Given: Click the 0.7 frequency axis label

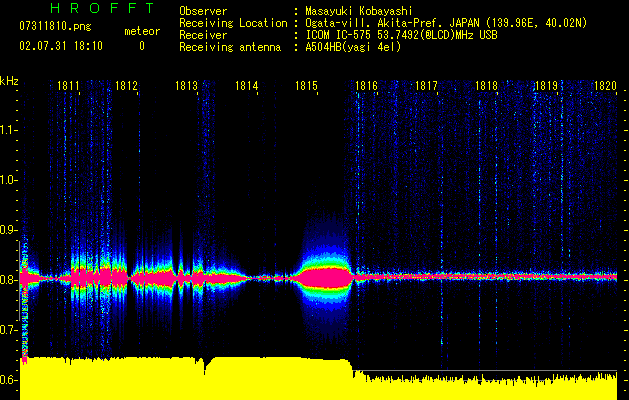Looking at the screenshot, I should tap(9, 330).
